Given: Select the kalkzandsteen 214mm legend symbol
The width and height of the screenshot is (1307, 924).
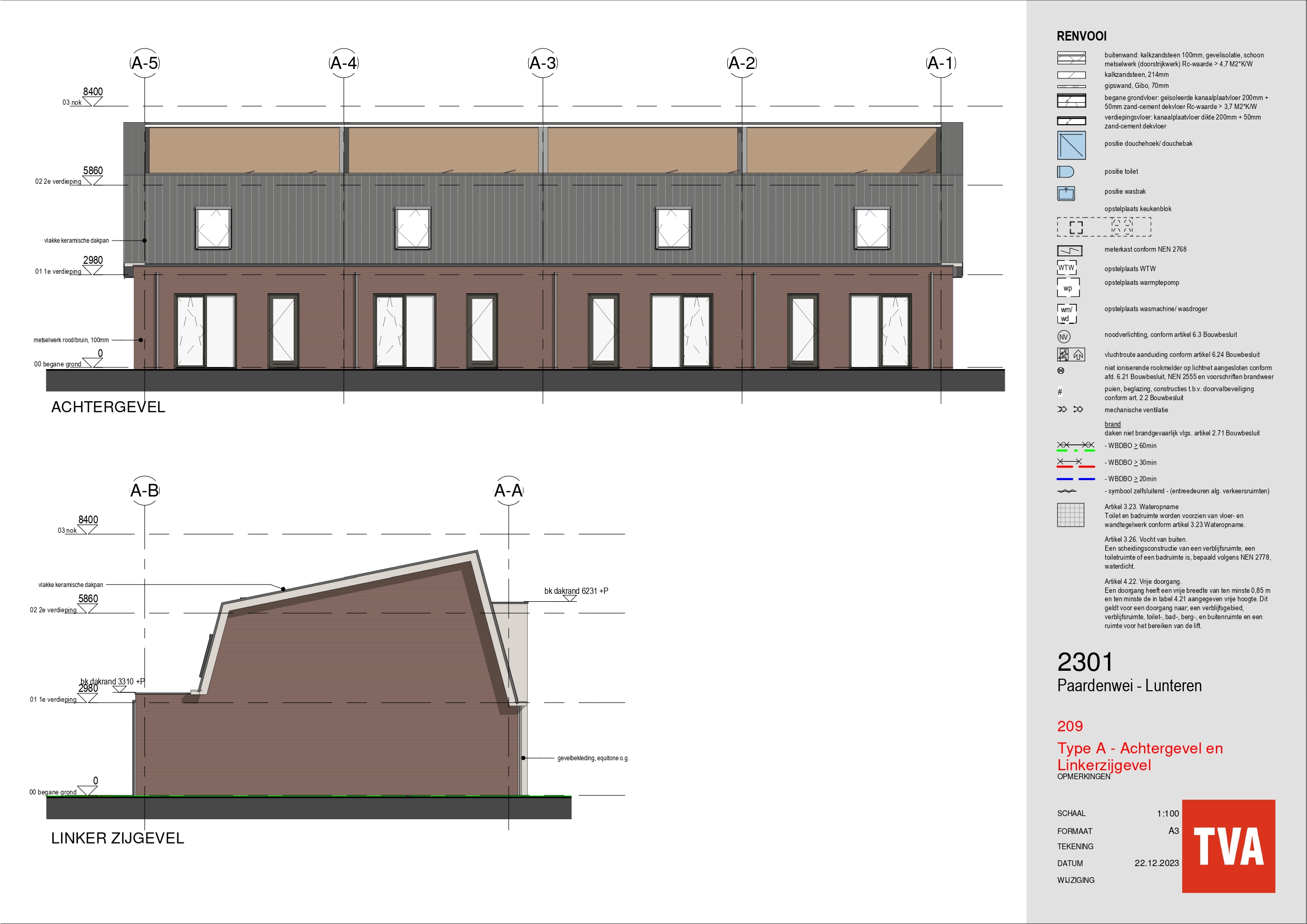Looking at the screenshot, I should (x=1071, y=75).
